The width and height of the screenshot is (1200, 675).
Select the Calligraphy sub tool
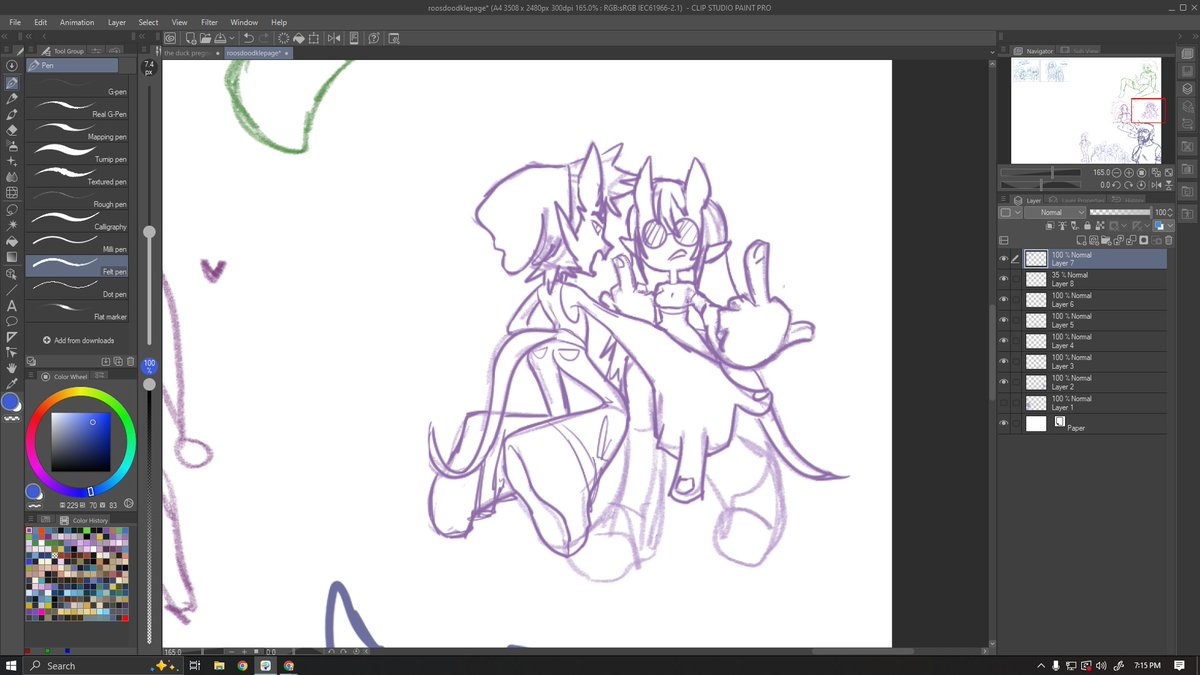click(79, 221)
